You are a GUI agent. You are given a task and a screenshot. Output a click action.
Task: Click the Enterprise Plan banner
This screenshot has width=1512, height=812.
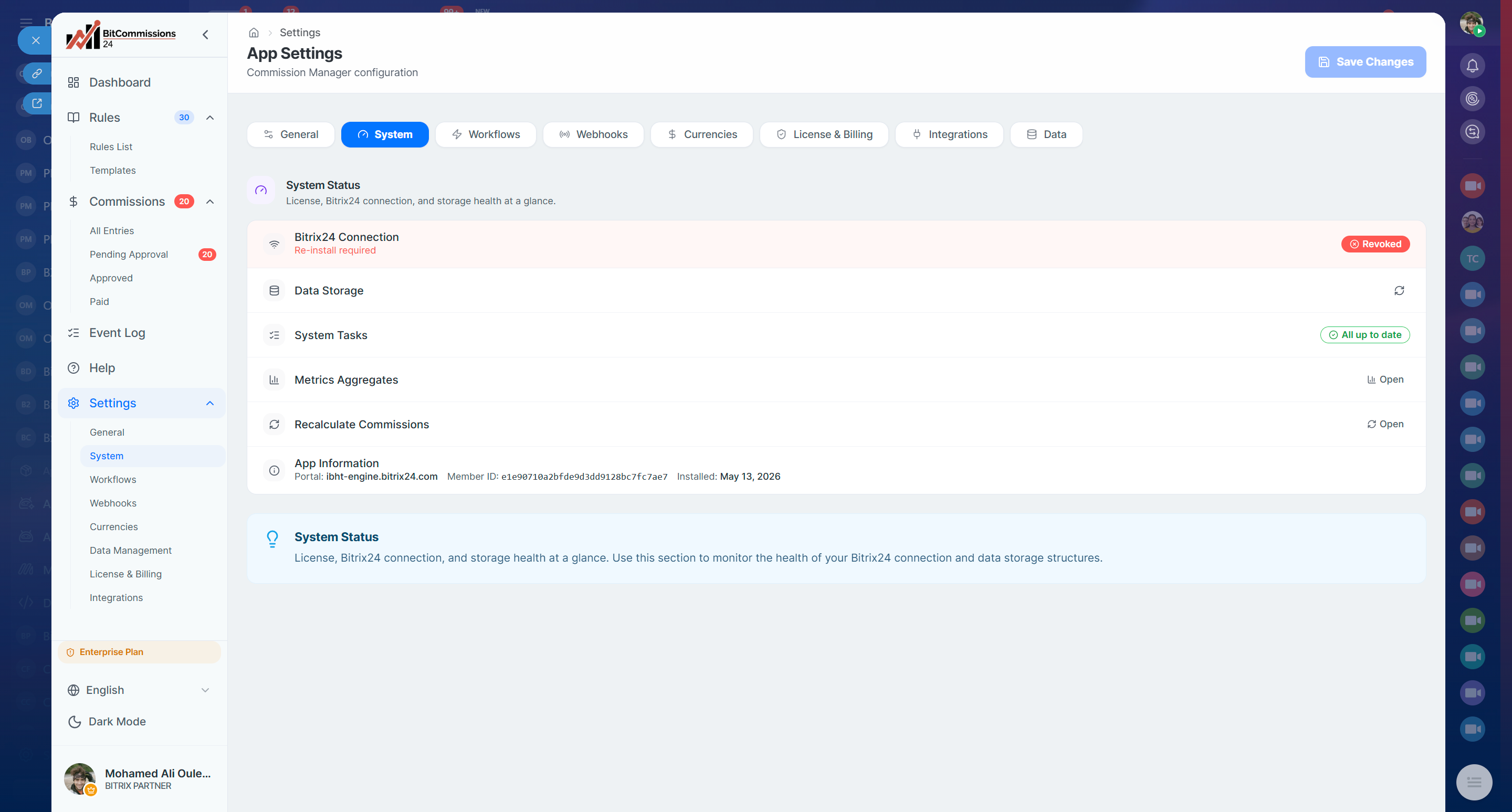pyautogui.click(x=139, y=652)
